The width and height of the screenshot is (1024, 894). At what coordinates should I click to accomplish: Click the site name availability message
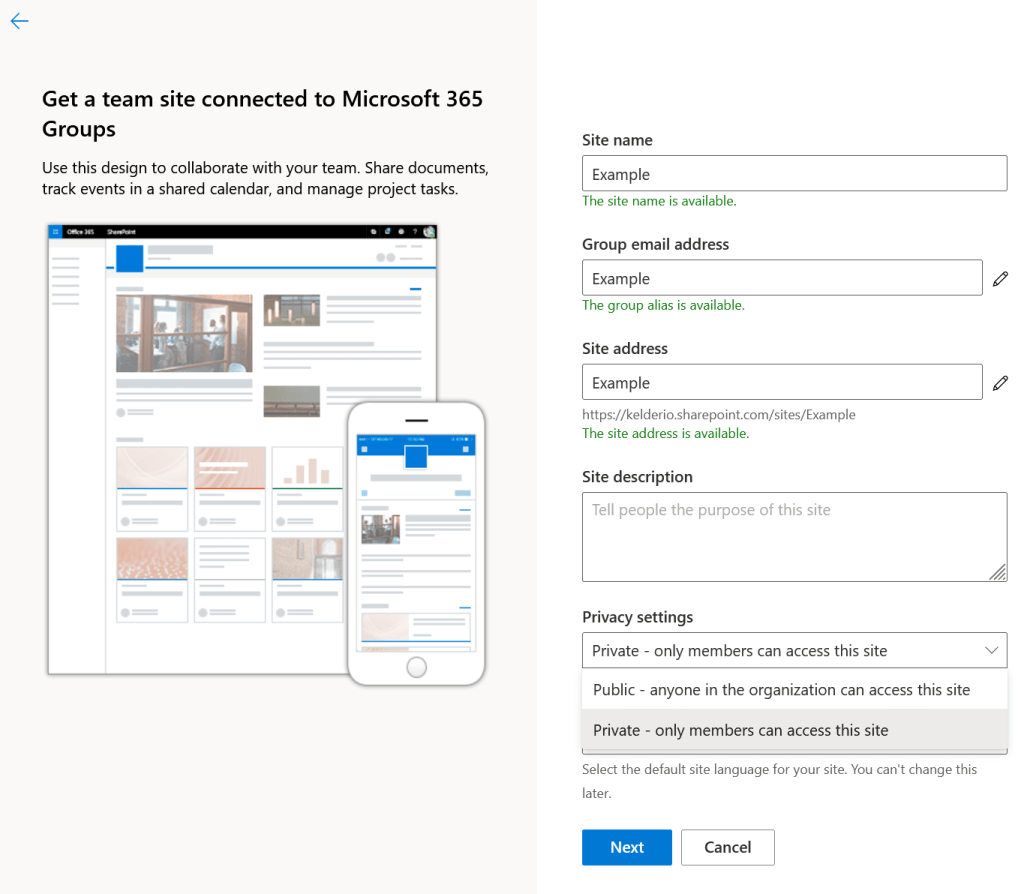[x=659, y=200]
